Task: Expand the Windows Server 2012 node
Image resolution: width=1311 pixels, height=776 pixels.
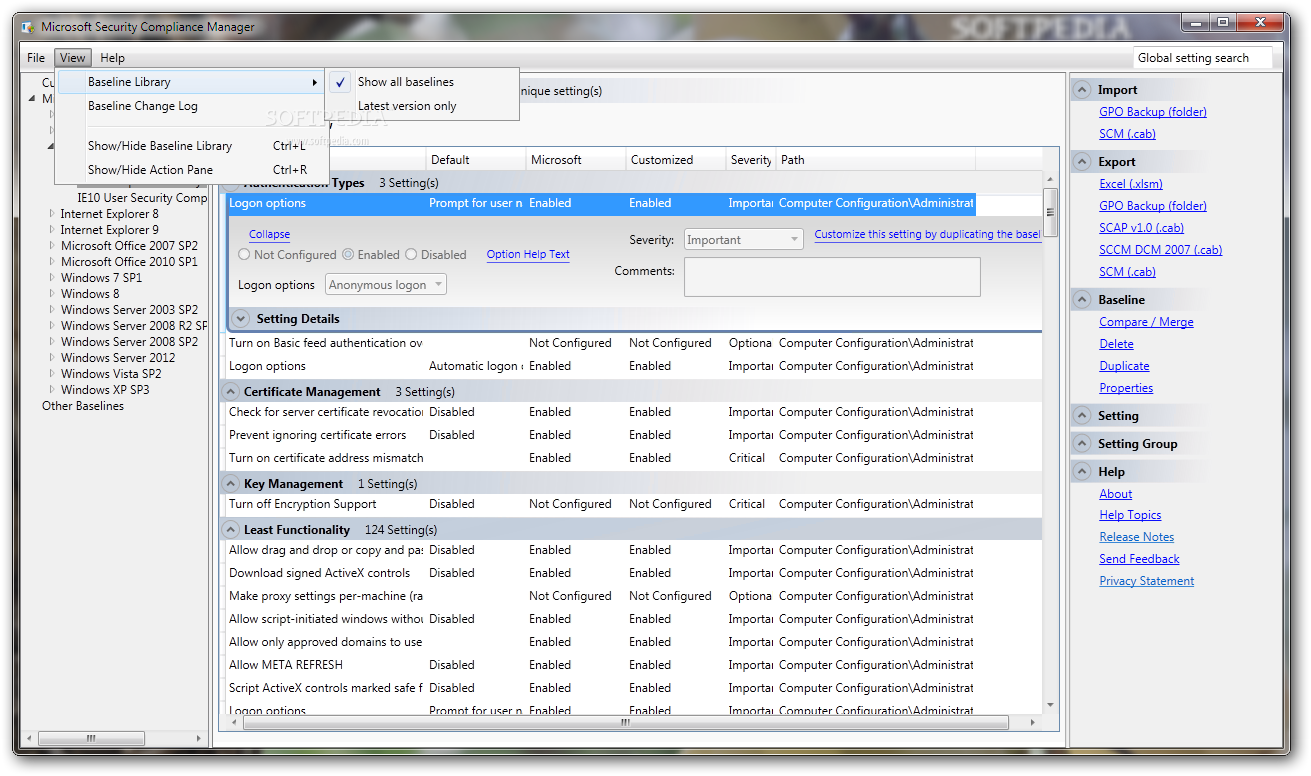Action: [x=53, y=358]
